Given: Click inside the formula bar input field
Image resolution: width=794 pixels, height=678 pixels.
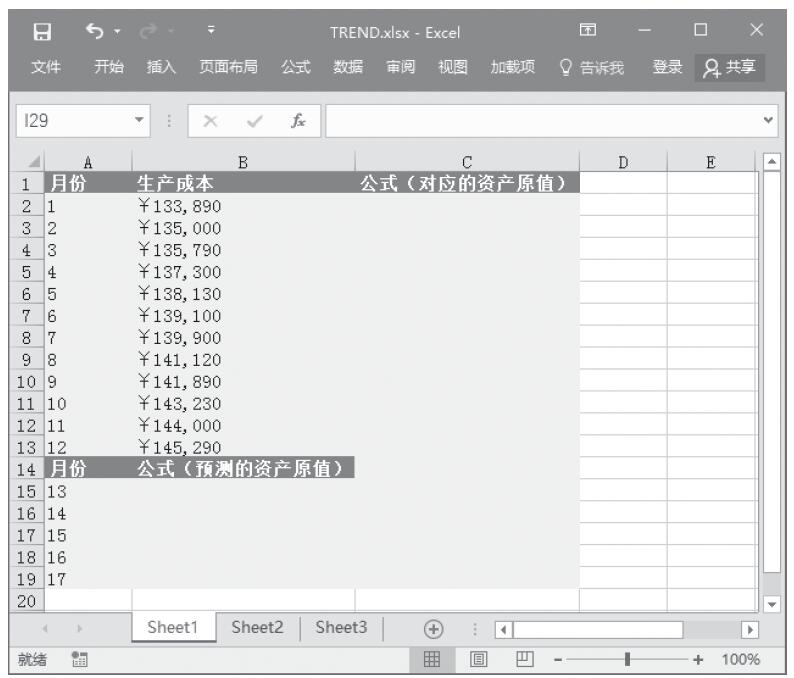Looking at the screenshot, I should 540,121.
